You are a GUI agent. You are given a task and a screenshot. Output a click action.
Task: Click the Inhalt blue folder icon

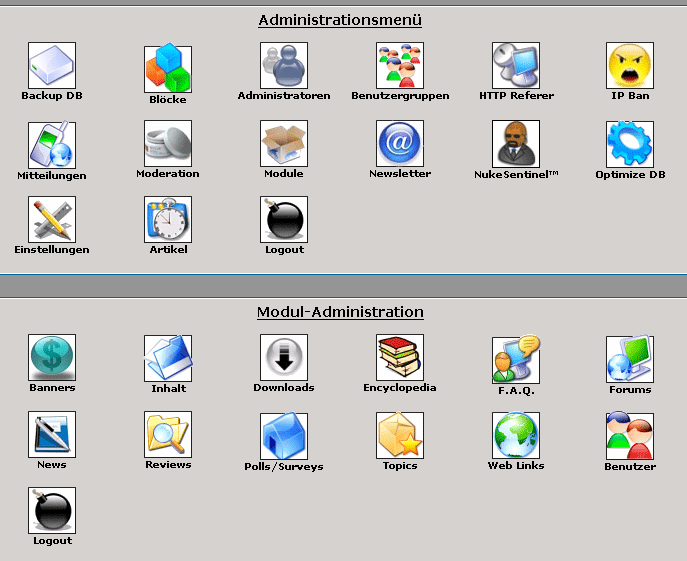click(x=168, y=358)
